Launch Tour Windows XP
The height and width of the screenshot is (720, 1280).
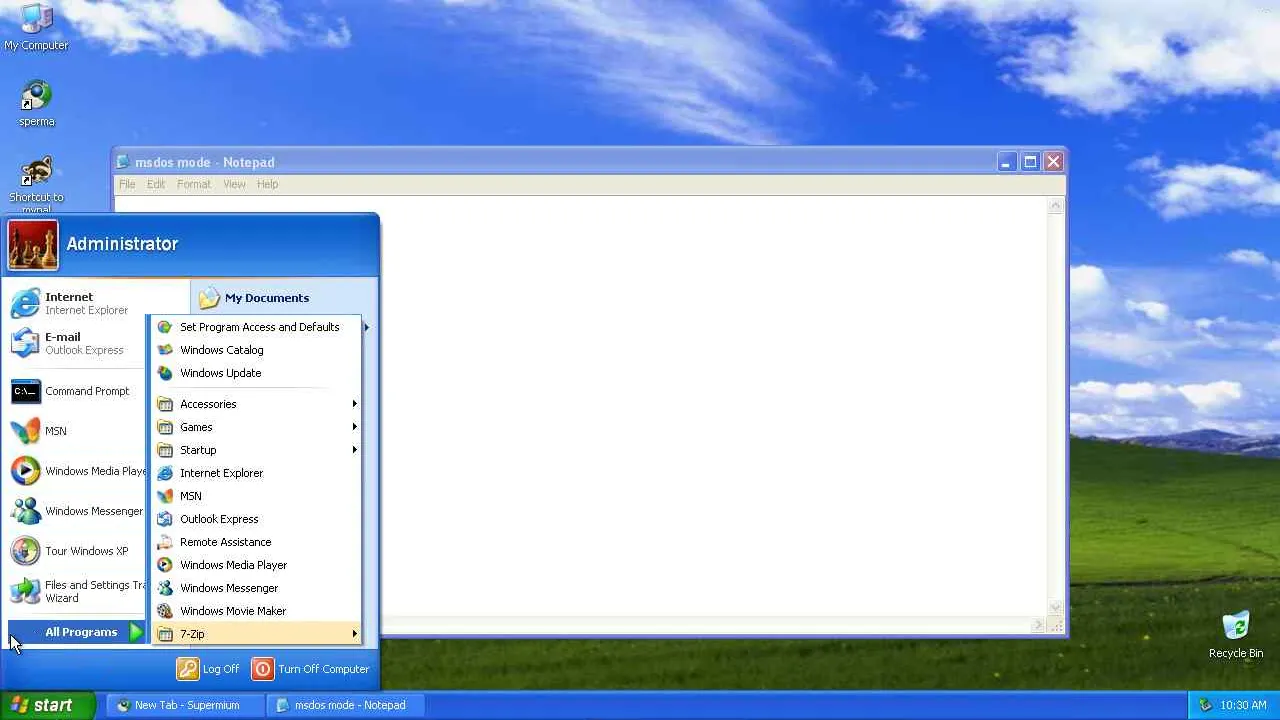(72, 551)
